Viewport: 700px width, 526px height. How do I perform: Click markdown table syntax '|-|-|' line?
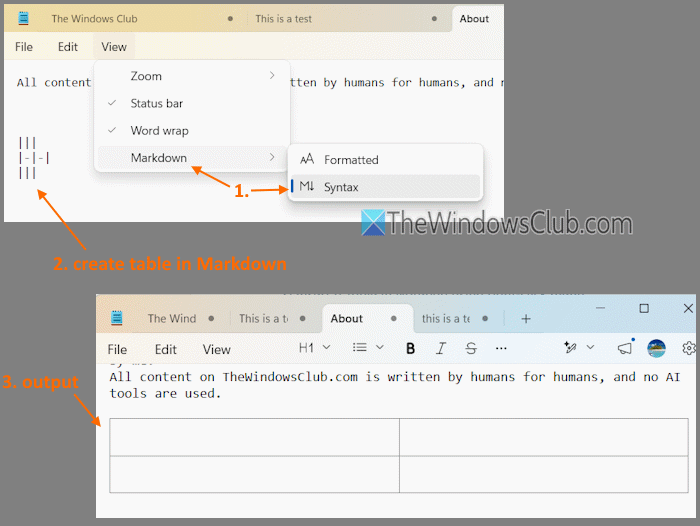34,158
